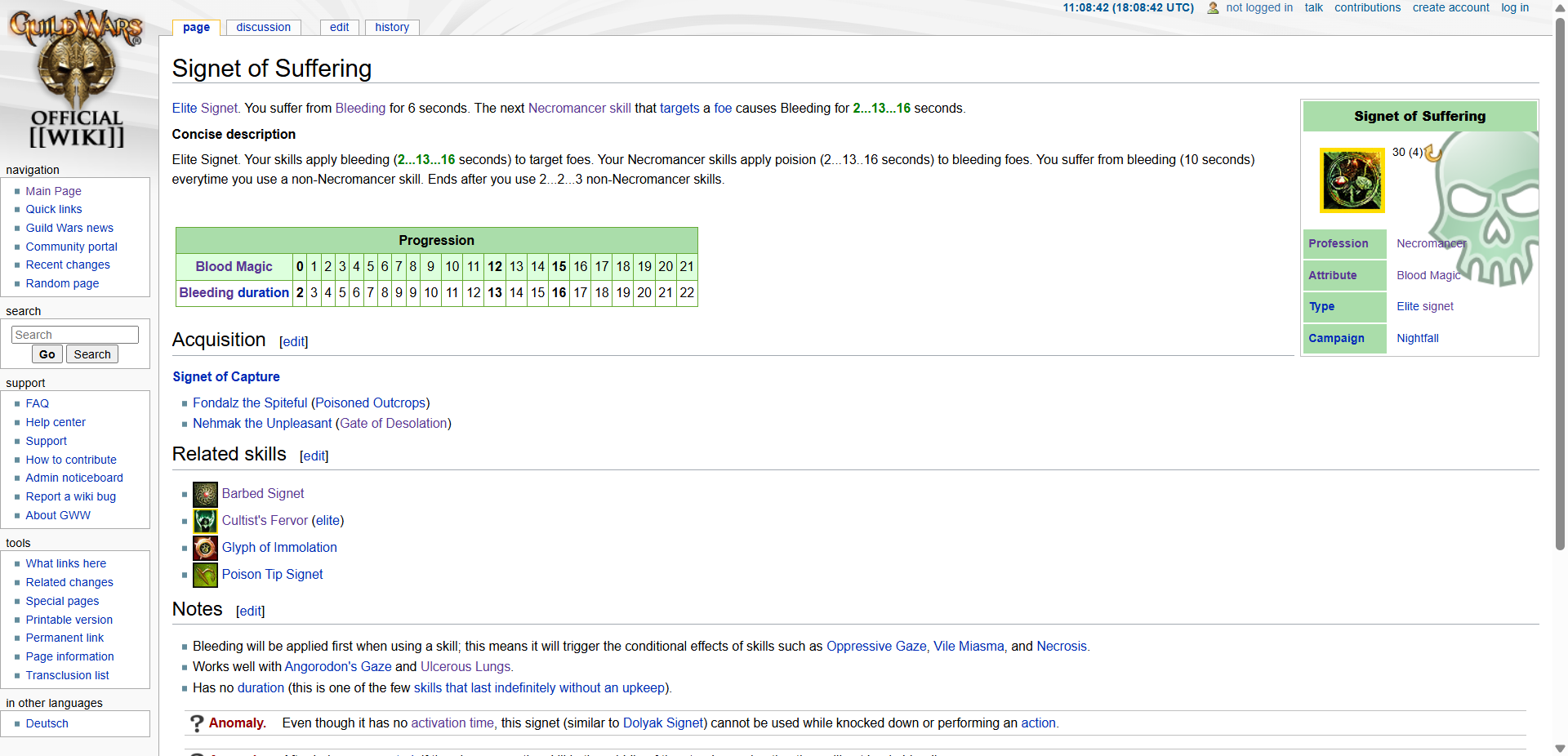
Task: Edit the Related skills section
Action: [314, 456]
